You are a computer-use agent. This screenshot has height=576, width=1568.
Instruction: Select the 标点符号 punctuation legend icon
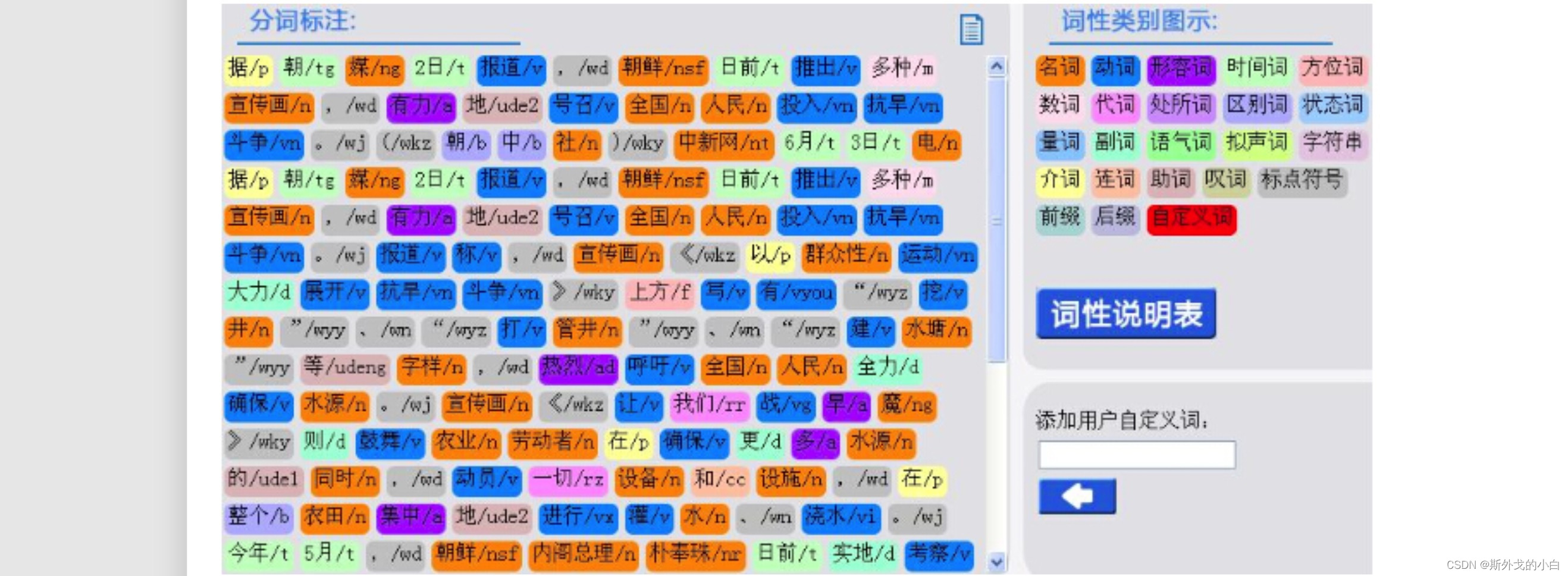tap(1302, 180)
